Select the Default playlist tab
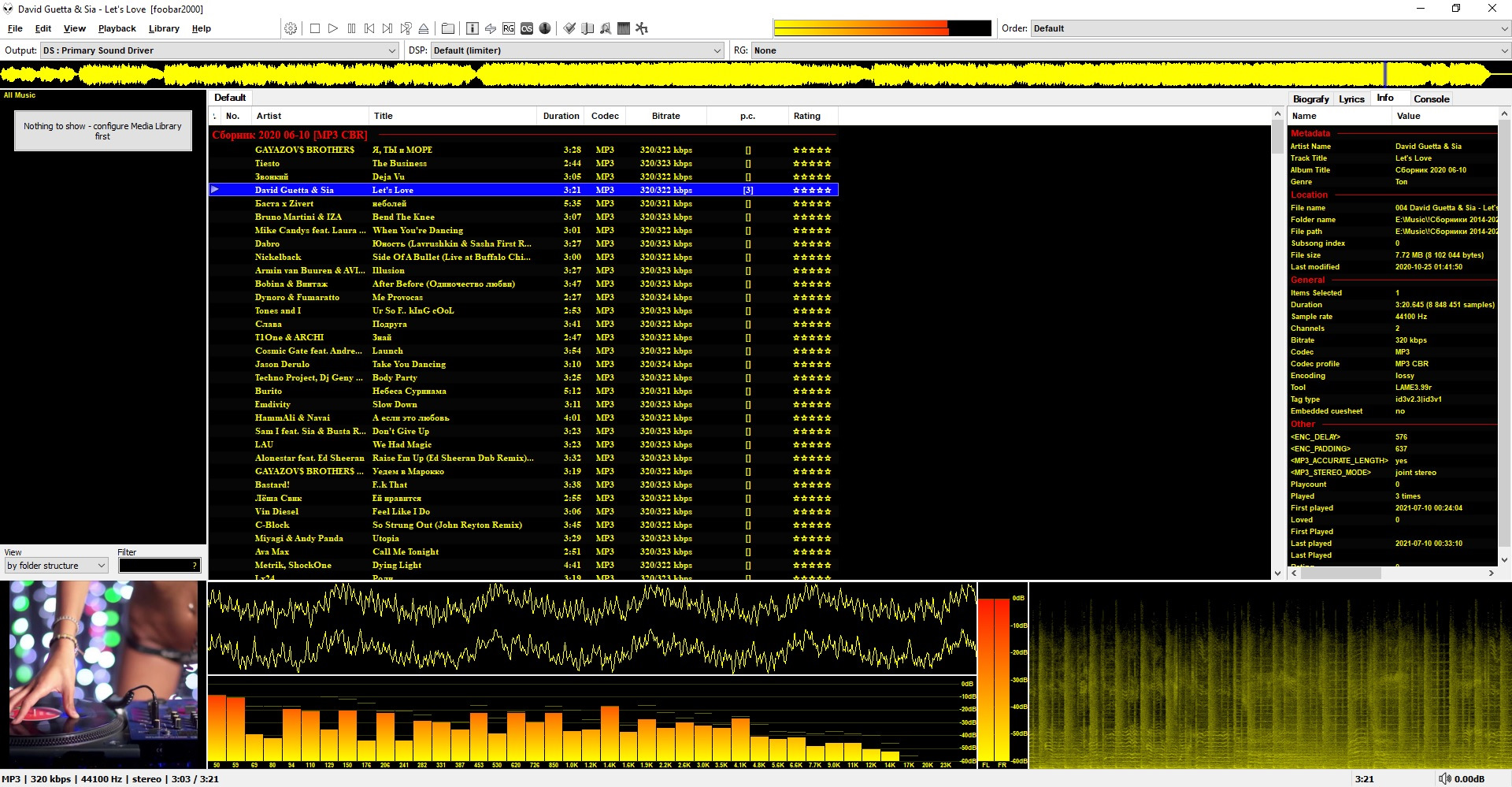The width and height of the screenshot is (1512, 787). pos(230,98)
